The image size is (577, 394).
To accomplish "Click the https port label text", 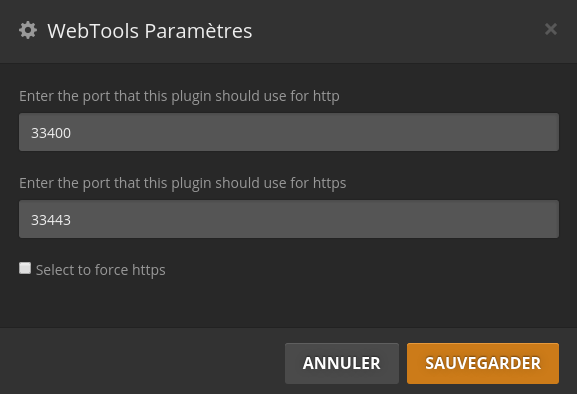I will pyautogui.click(x=183, y=183).
